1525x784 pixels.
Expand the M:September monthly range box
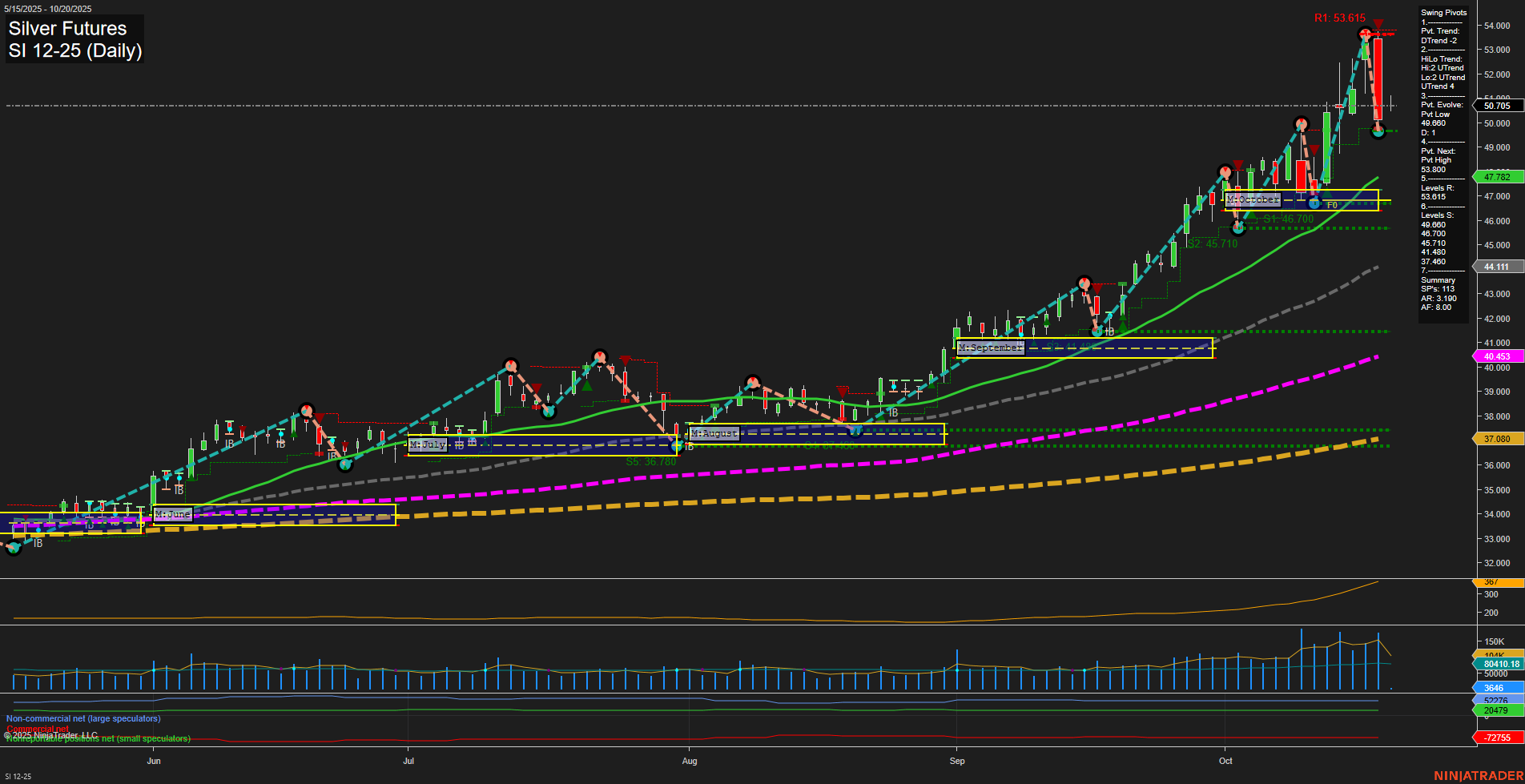click(x=991, y=347)
